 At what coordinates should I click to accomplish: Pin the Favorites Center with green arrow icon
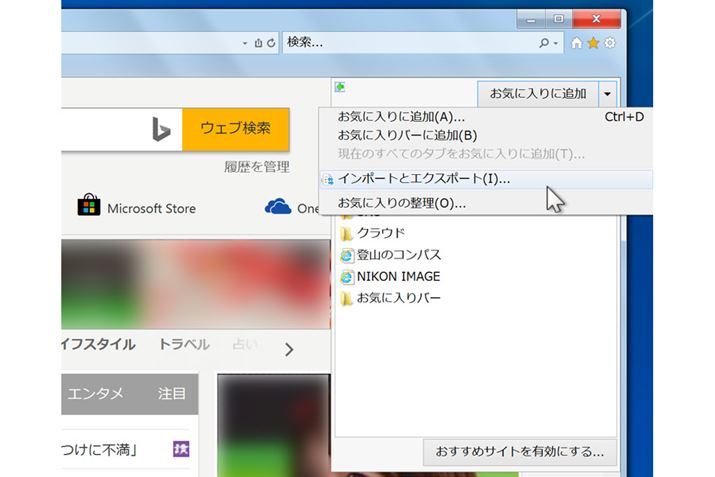pyautogui.click(x=340, y=87)
